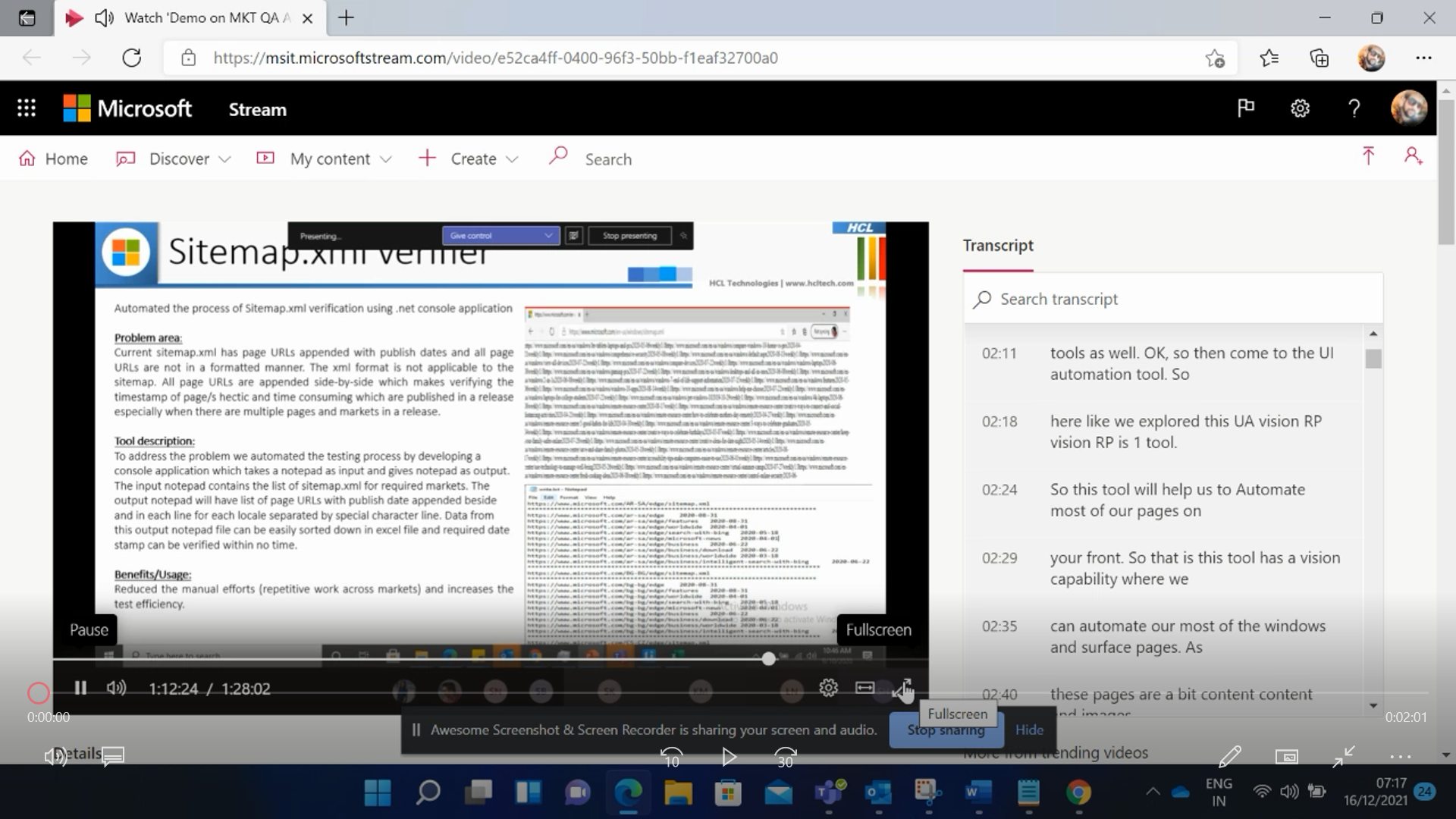Open the recorder more options ellipsis
Screen dimensions: 1456x819
point(1400,756)
